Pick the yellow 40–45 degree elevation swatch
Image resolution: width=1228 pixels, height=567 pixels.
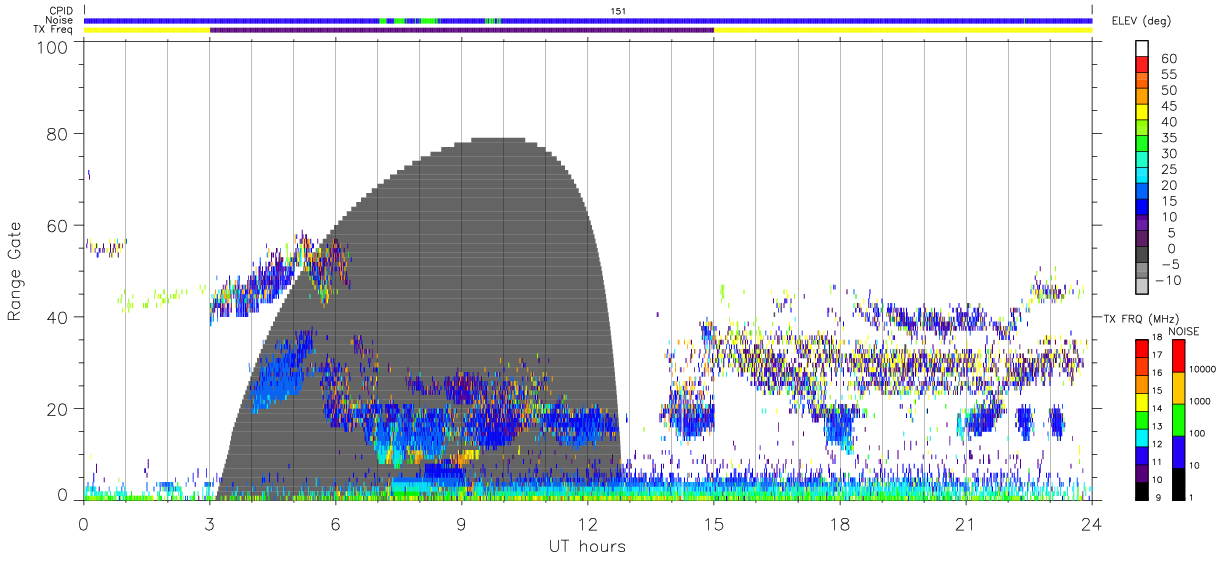(1142, 113)
